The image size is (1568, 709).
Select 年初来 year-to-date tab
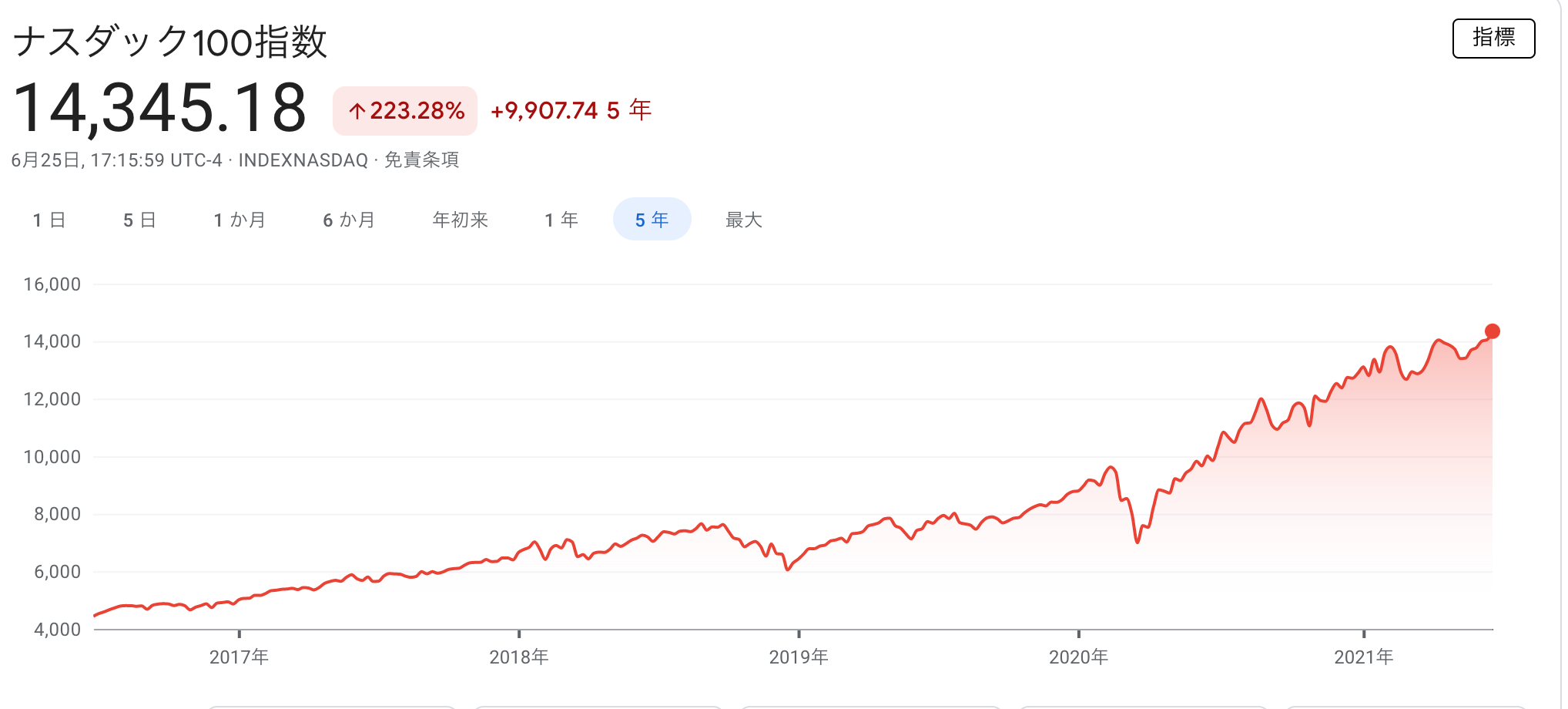pyautogui.click(x=461, y=220)
